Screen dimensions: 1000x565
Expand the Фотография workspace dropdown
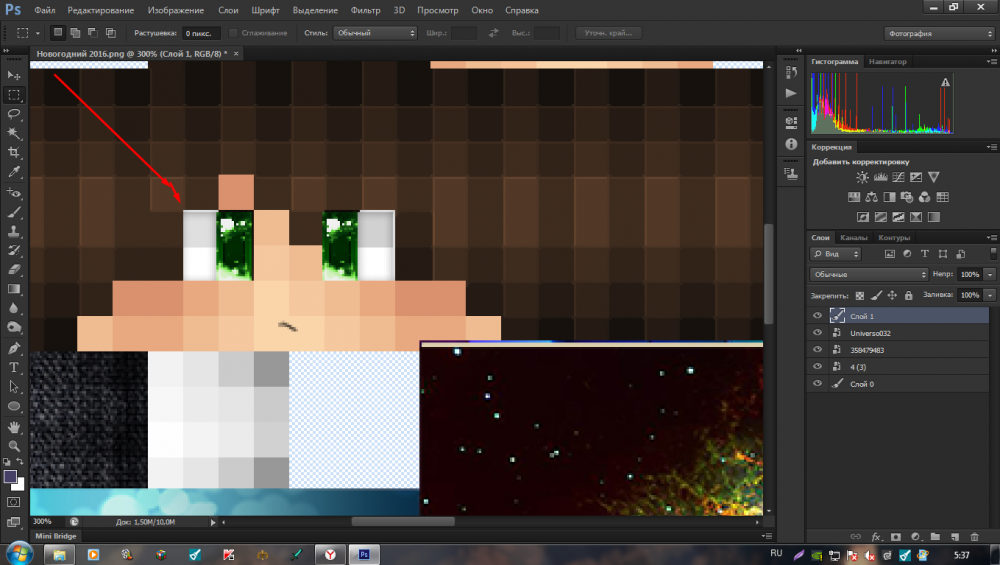tap(939, 33)
